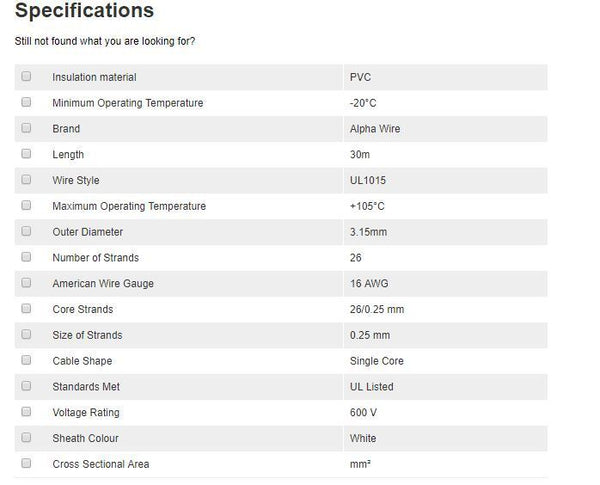Select the Cable Shape checkbox
Screen dimensions: 600x485
[x=26, y=360]
